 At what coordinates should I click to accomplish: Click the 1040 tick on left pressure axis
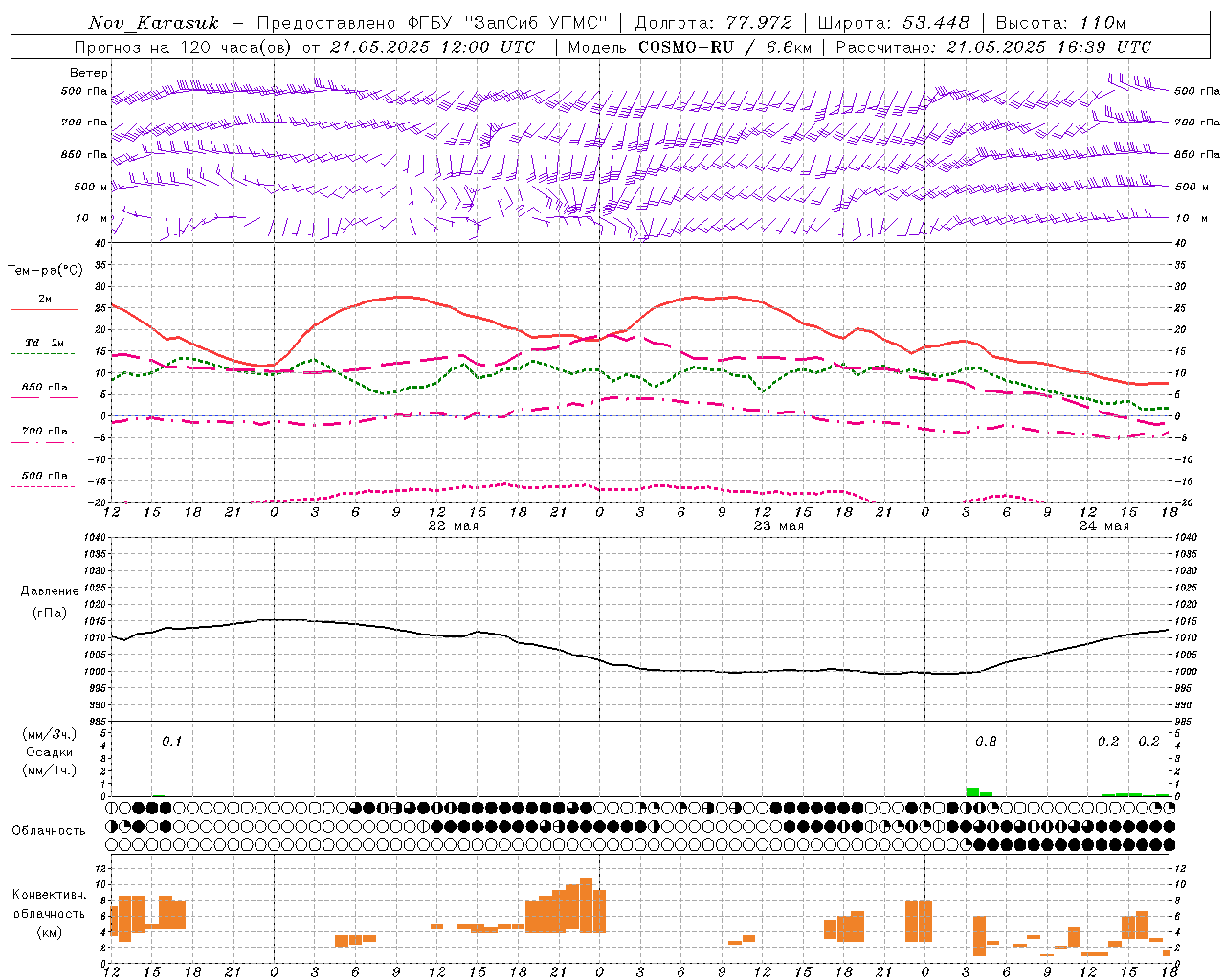(93, 537)
